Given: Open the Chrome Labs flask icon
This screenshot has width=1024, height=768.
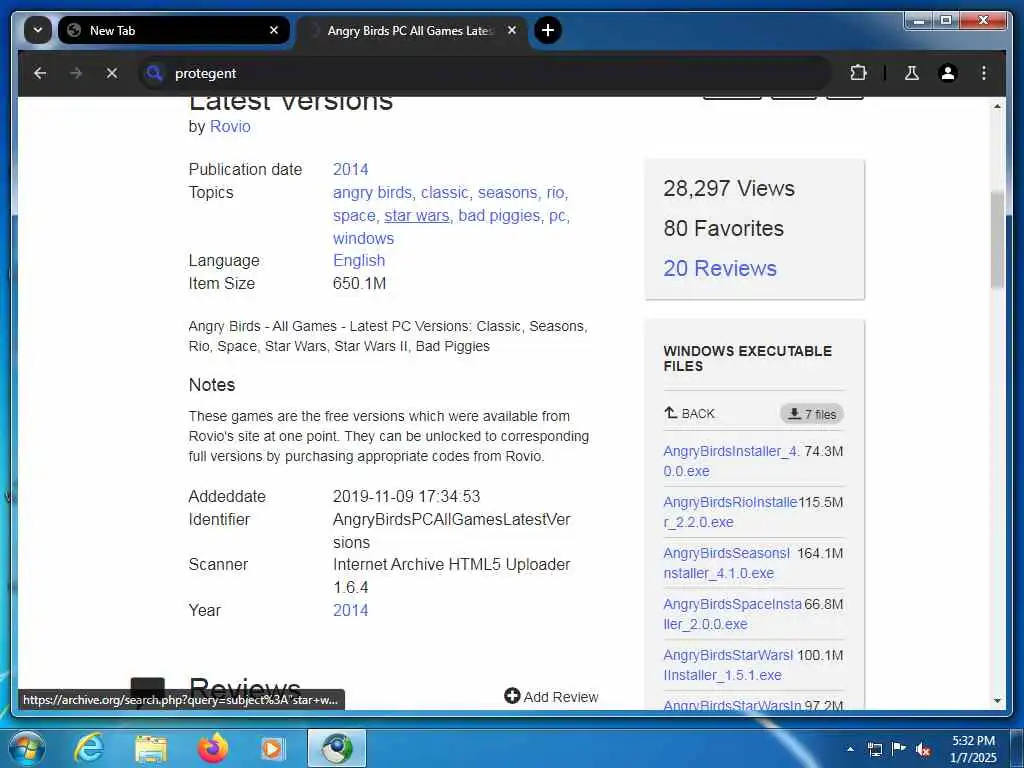Looking at the screenshot, I should 912,73.
